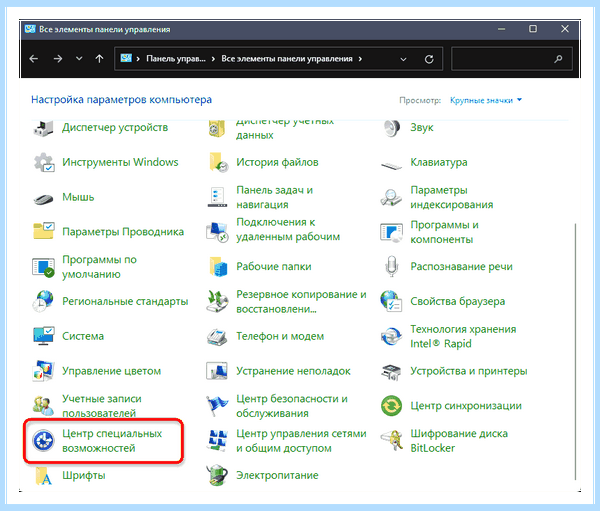
Task: Click the vertical scrollbar thumb
Action: tap(575, 351)
